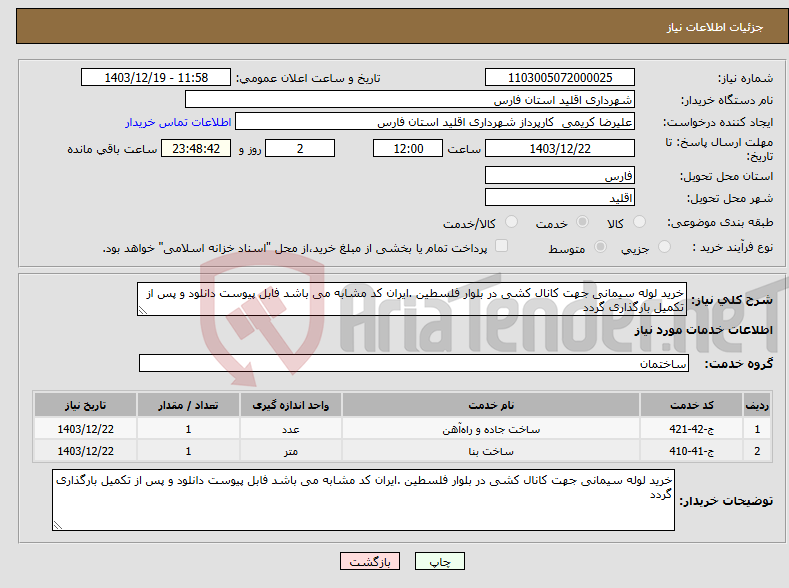Image resolution: width=789 pixels, height=588 pixels.
Task: Click the تاریخ نیاز column header
Action: pos(85,405)
